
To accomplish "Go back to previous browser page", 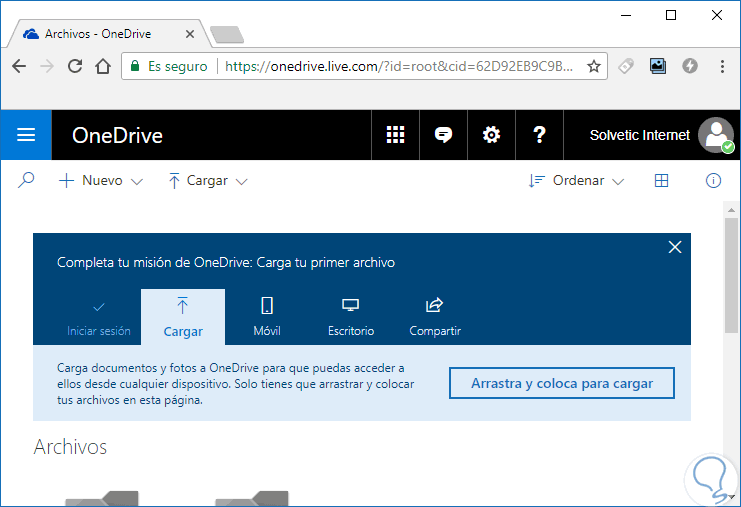I will [x=19, y=66].
